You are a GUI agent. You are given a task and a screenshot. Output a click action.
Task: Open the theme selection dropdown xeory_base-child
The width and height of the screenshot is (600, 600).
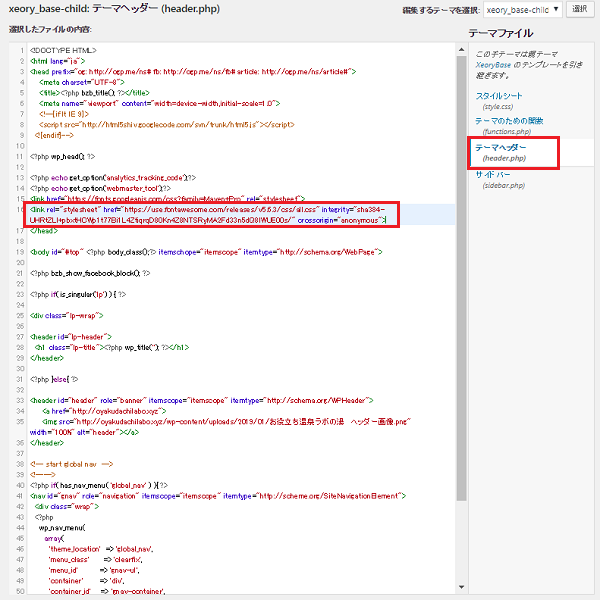click(522, 10)
